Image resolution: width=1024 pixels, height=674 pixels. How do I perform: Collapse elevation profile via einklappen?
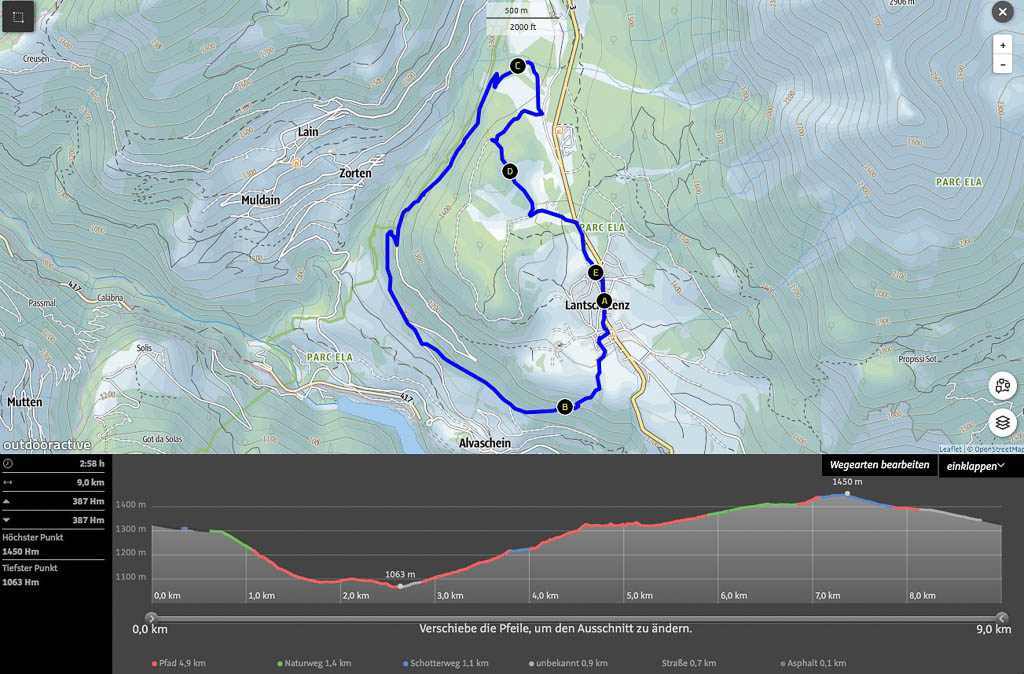pos(975,465)
